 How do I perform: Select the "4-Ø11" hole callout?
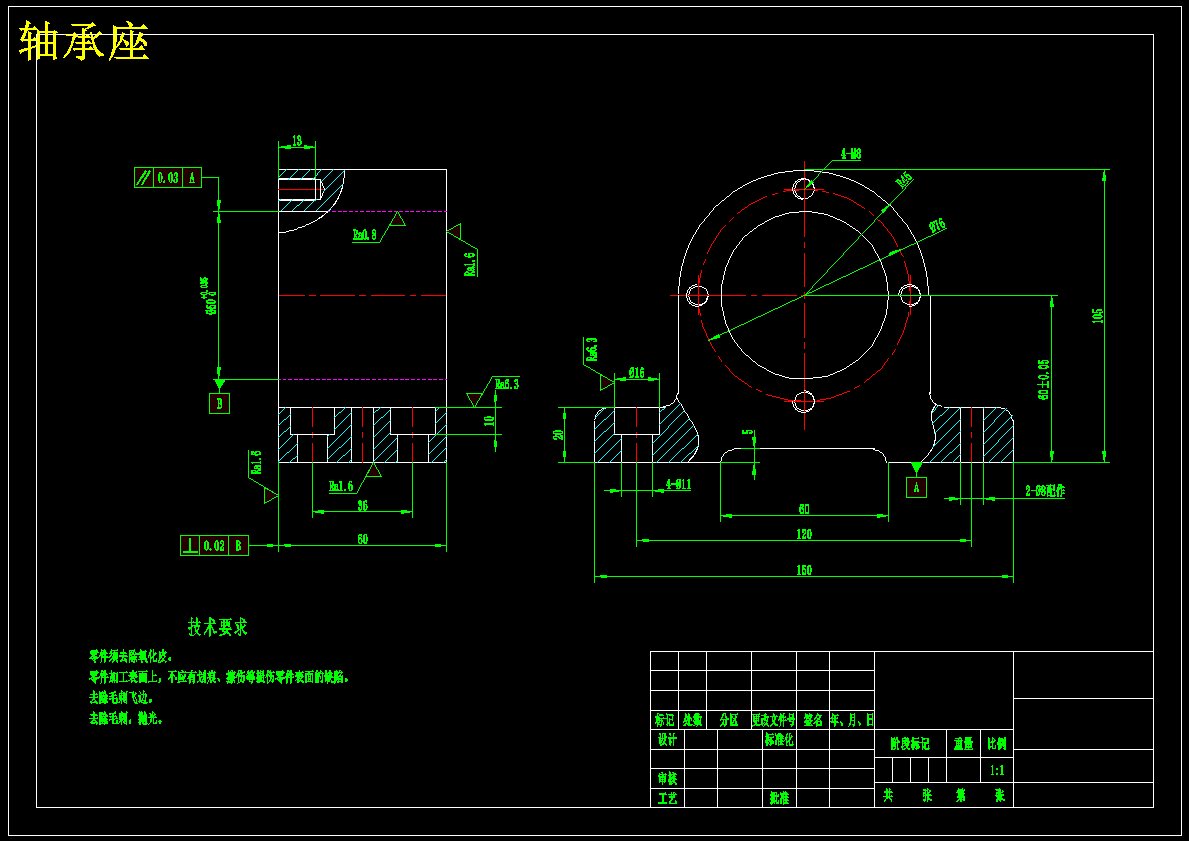coord(678,485)
